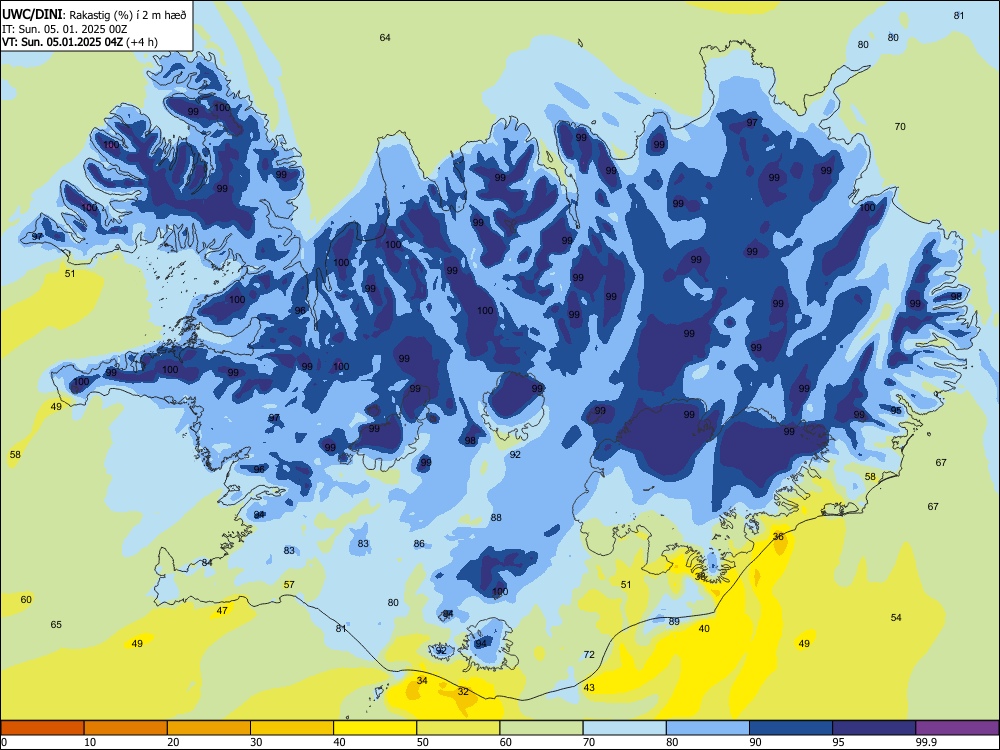This screenshot has height=750, width=1000.
Task: Select the dark orange 0–10 legend swatch
Action: coord(42,728)
